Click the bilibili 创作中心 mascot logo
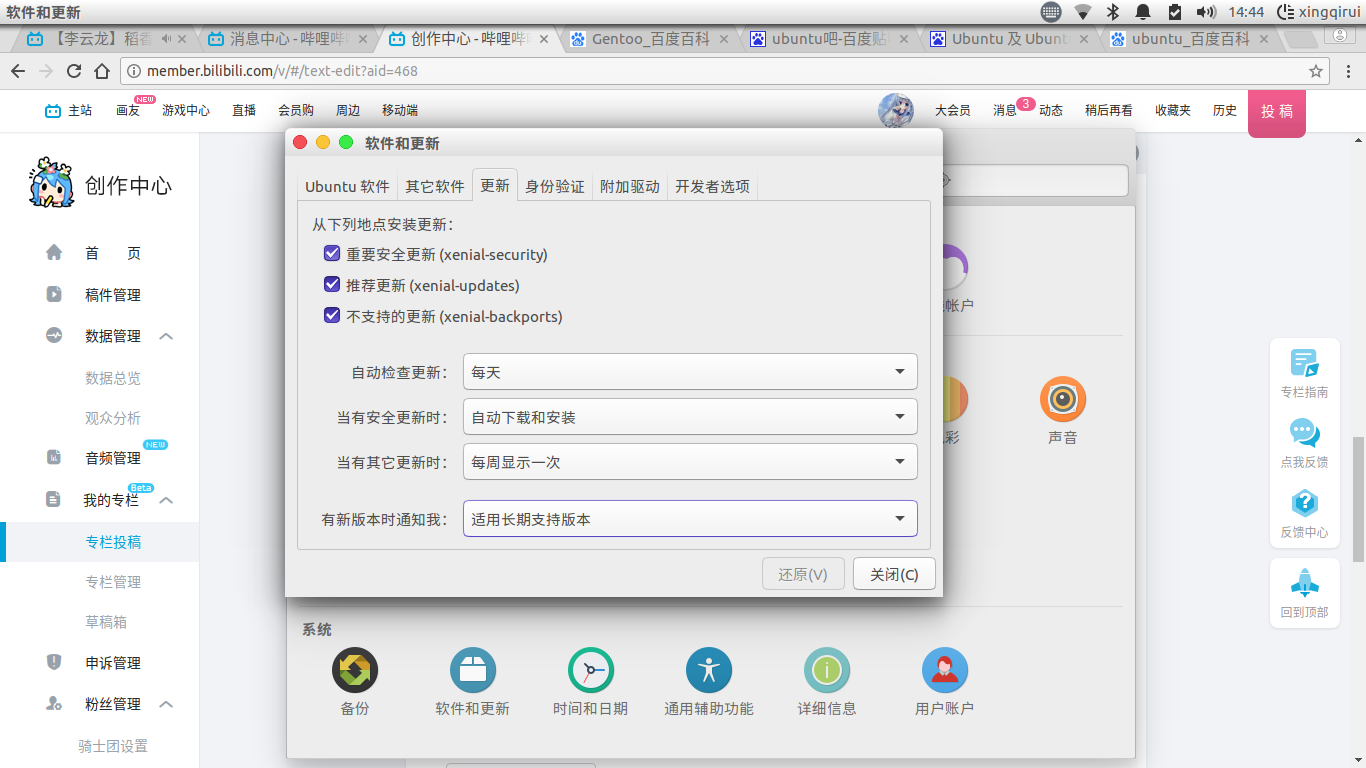 coord(52,182)
